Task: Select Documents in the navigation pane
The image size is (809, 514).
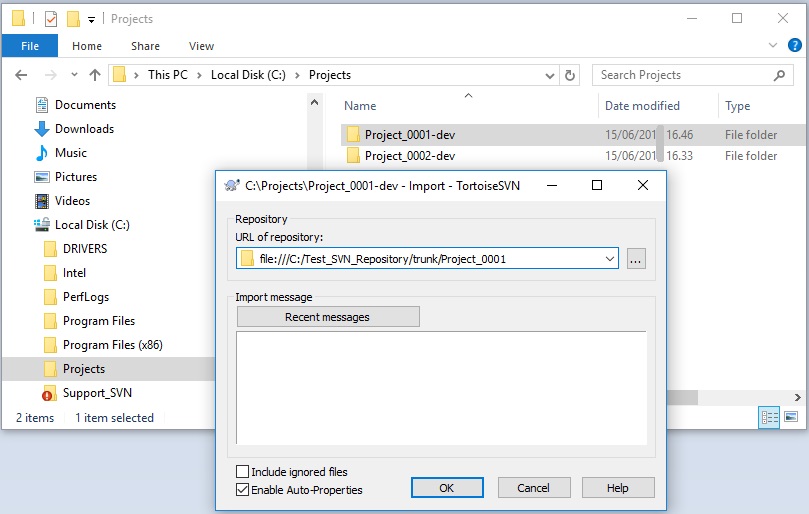Action: pyautogui.click(x=85, y=105)
